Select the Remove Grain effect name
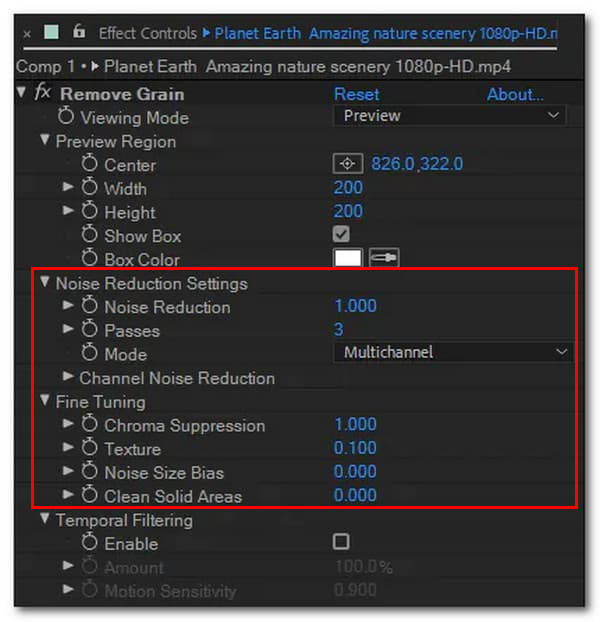The width and height of the screenshot is (600, 622). pyautogui.click(x=122, y=94)
